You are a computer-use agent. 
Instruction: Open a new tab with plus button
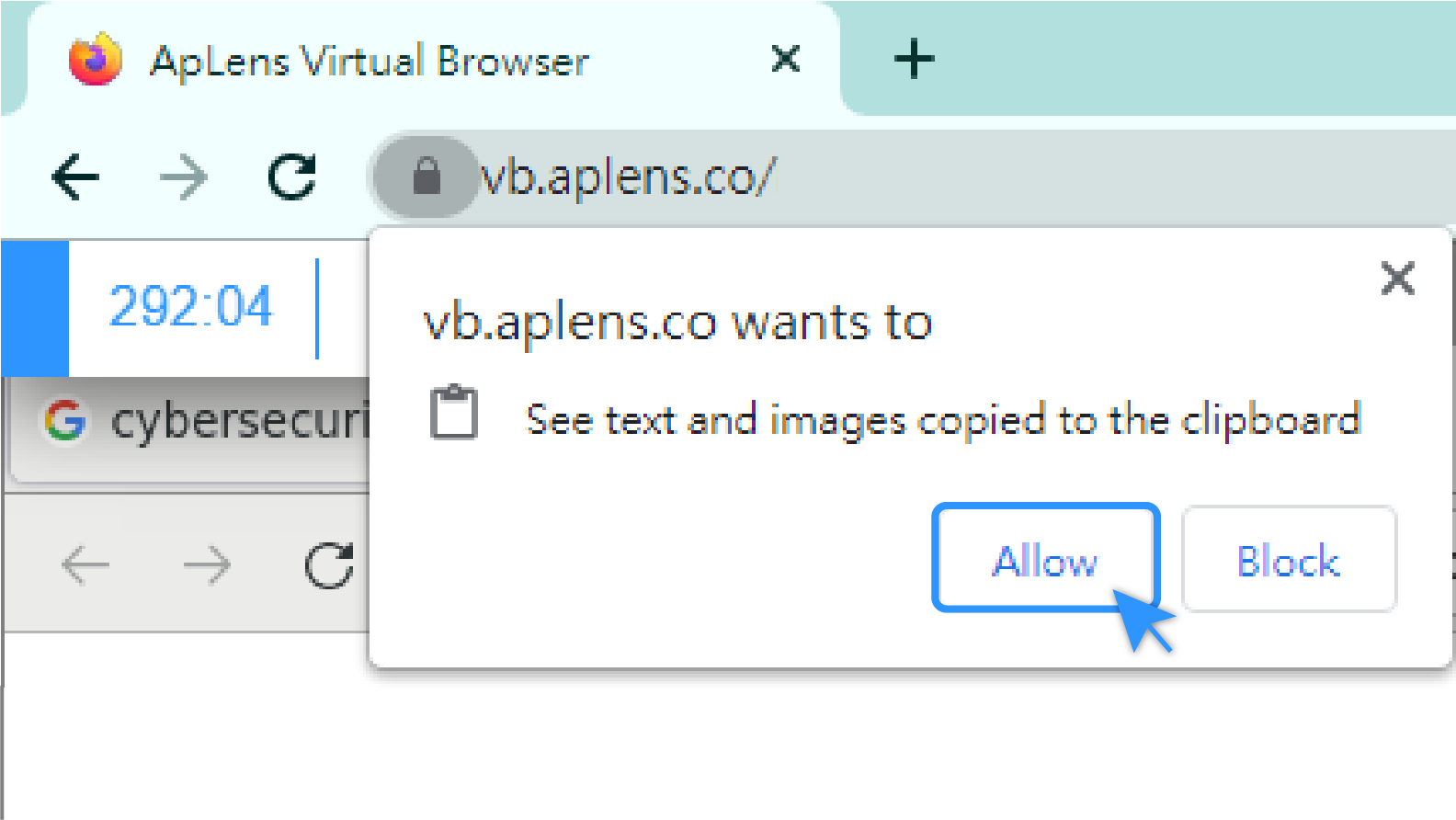click(x=914, y=59)
